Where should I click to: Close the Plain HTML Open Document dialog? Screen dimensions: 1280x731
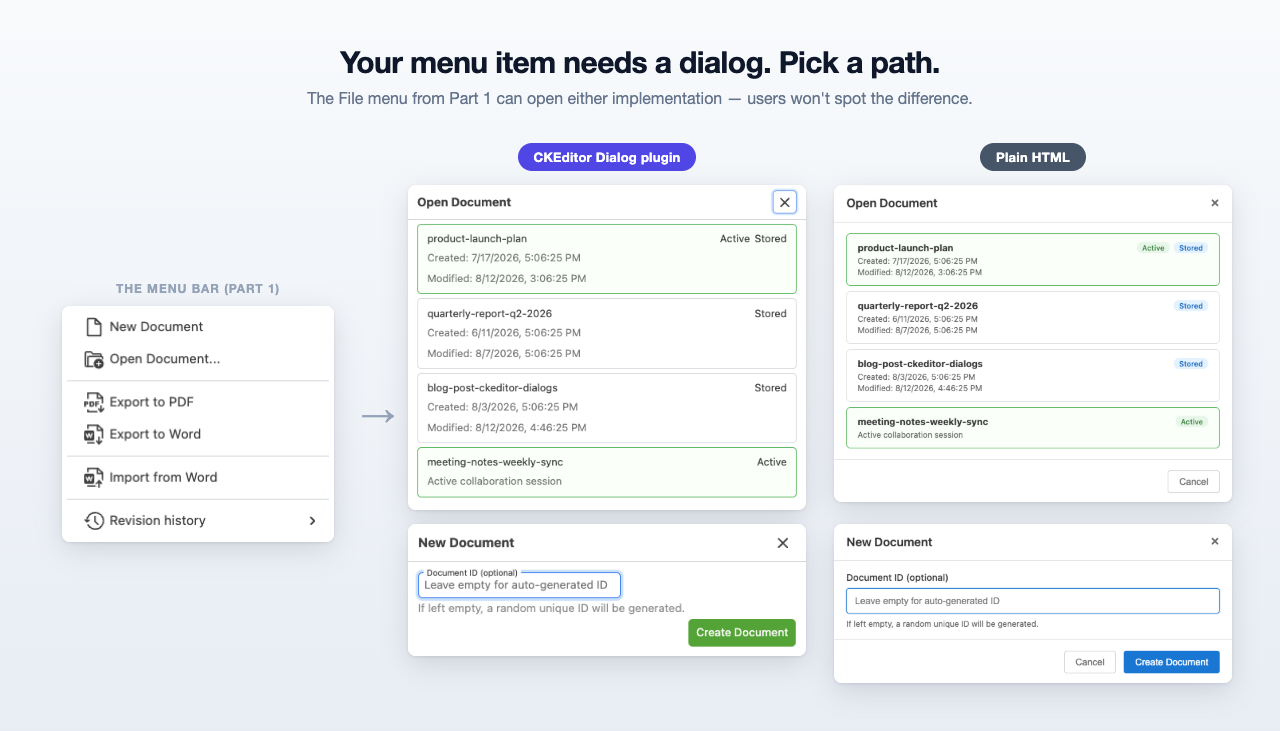[1215, 203]
